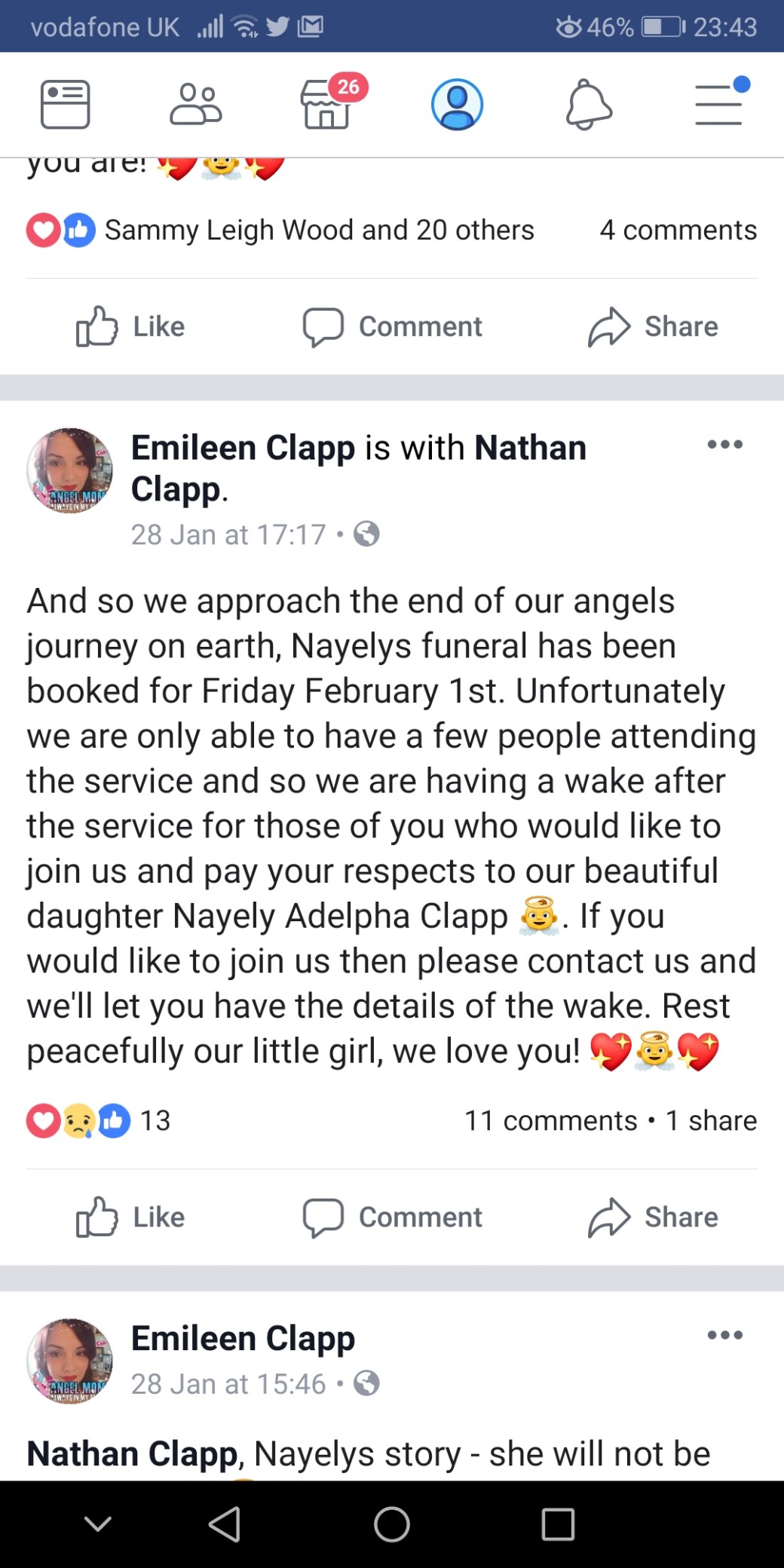View the 11 comments on the post
The width and height of the screenshot is (784, 1568).
tap(550, 1121)
